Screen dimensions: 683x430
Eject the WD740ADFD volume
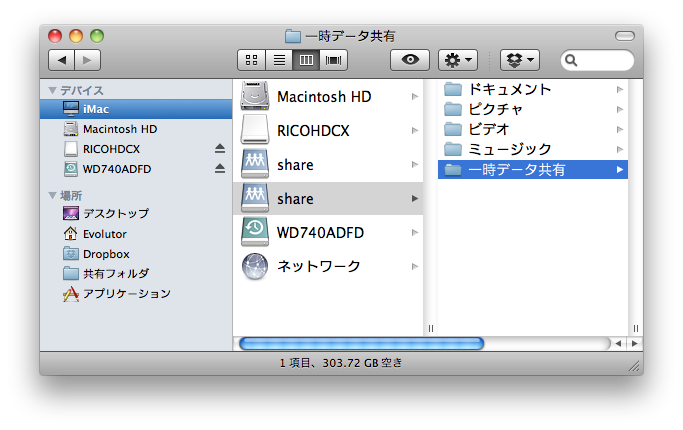[220, 169]
